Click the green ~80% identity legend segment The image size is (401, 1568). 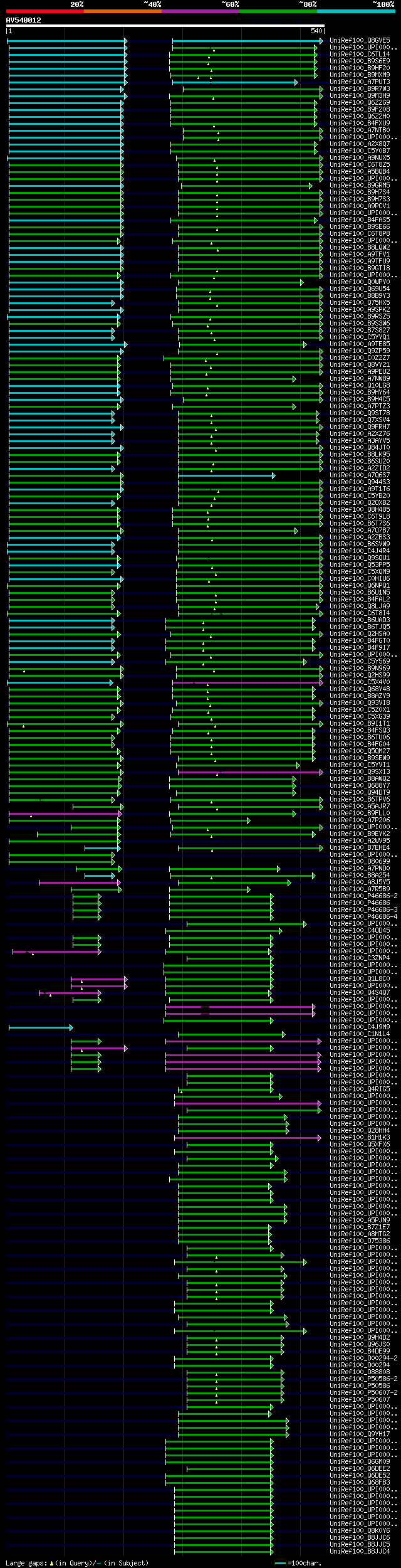(x=278, y=11)
